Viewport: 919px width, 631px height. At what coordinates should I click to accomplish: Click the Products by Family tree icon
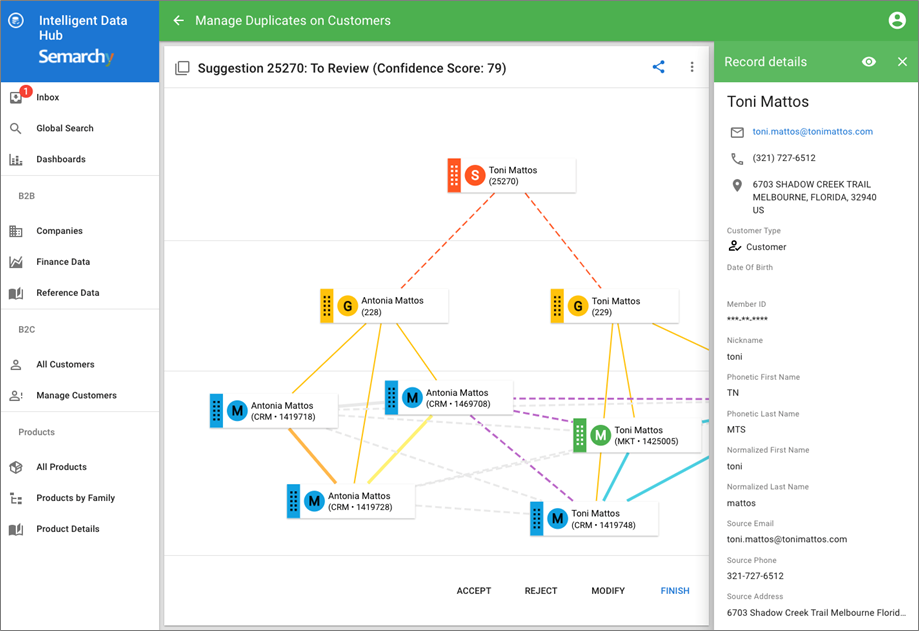point(16,498)
